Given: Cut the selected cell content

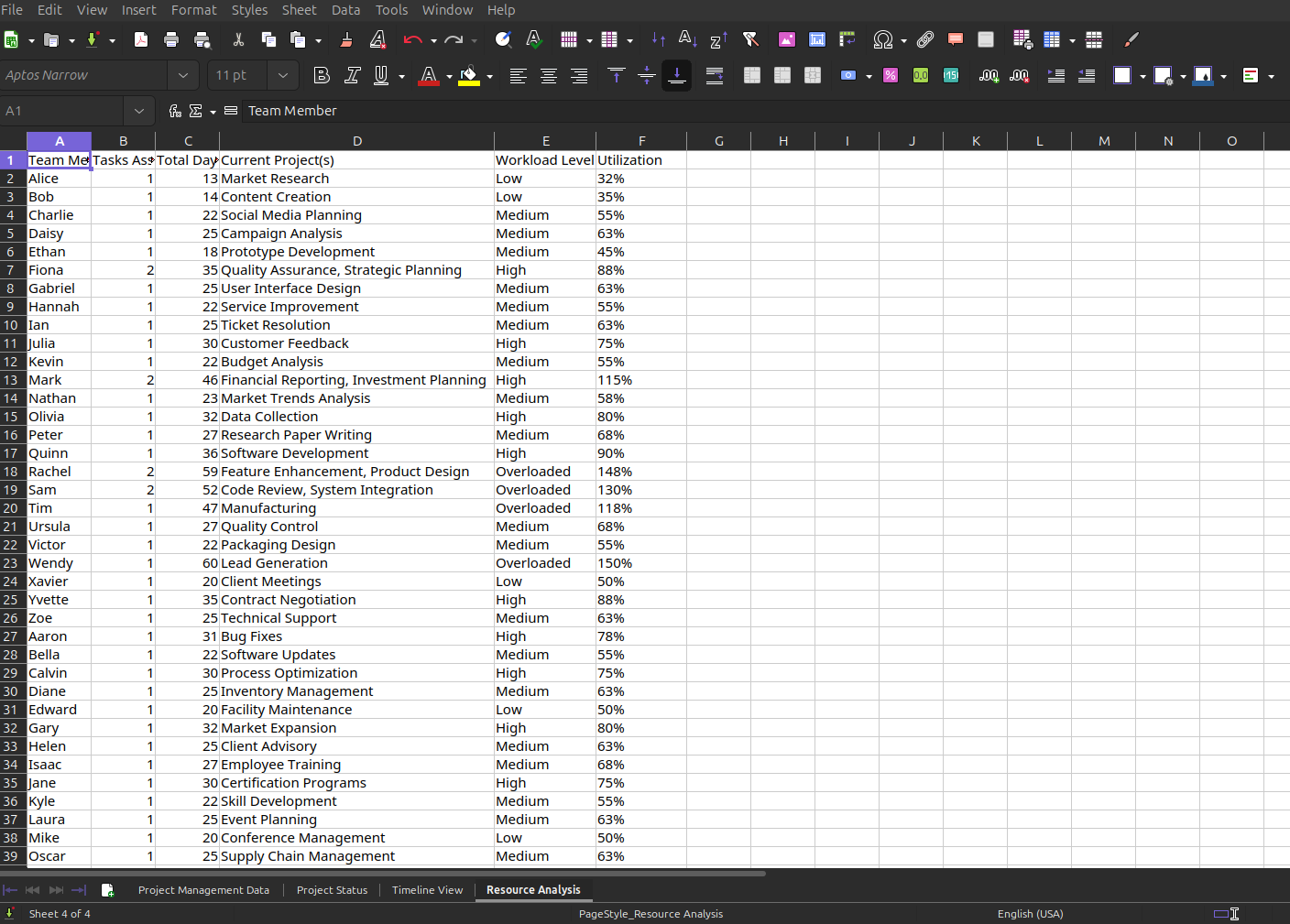Looking at the screenshot, I should pos(238,39).
